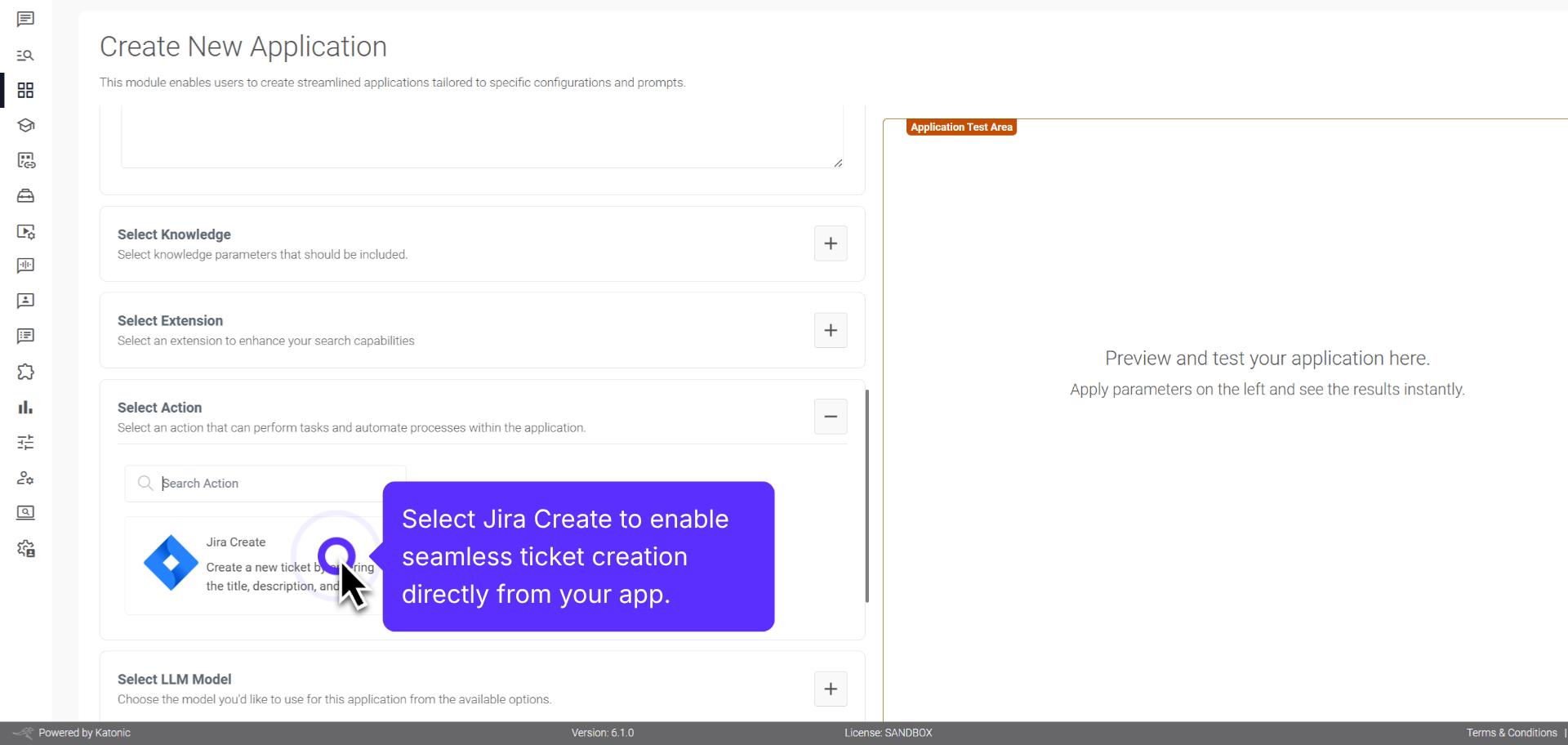1568x745 pixels.
Task: Open the user management settings
Action: click(25, 478)
